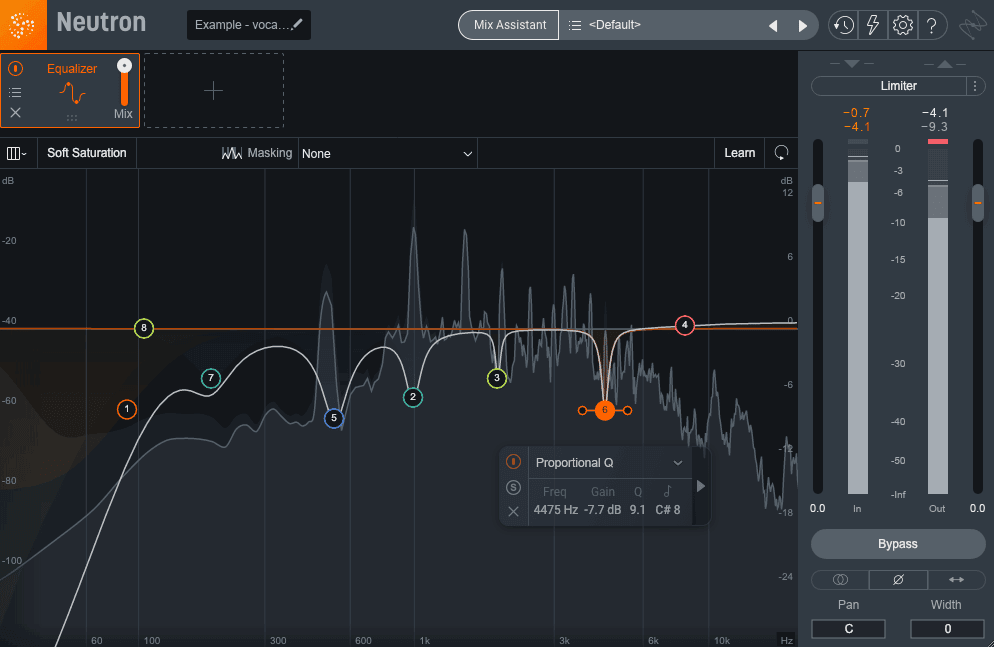Click the Equalizer Mix slider handle
This screenshot has height=647, width=994.
(x=124, y=66)
